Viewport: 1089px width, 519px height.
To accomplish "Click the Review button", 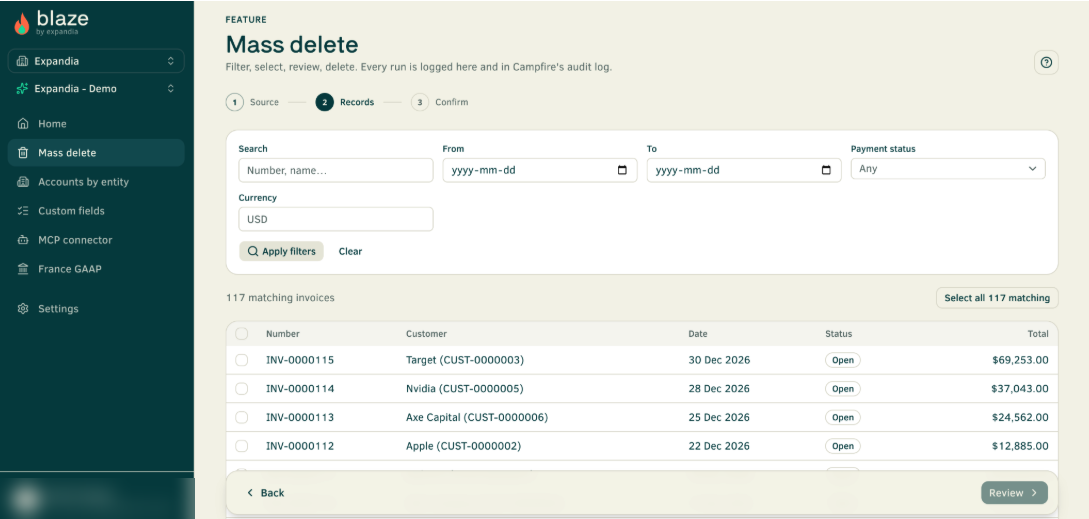I will click(x=1014, y=493).
